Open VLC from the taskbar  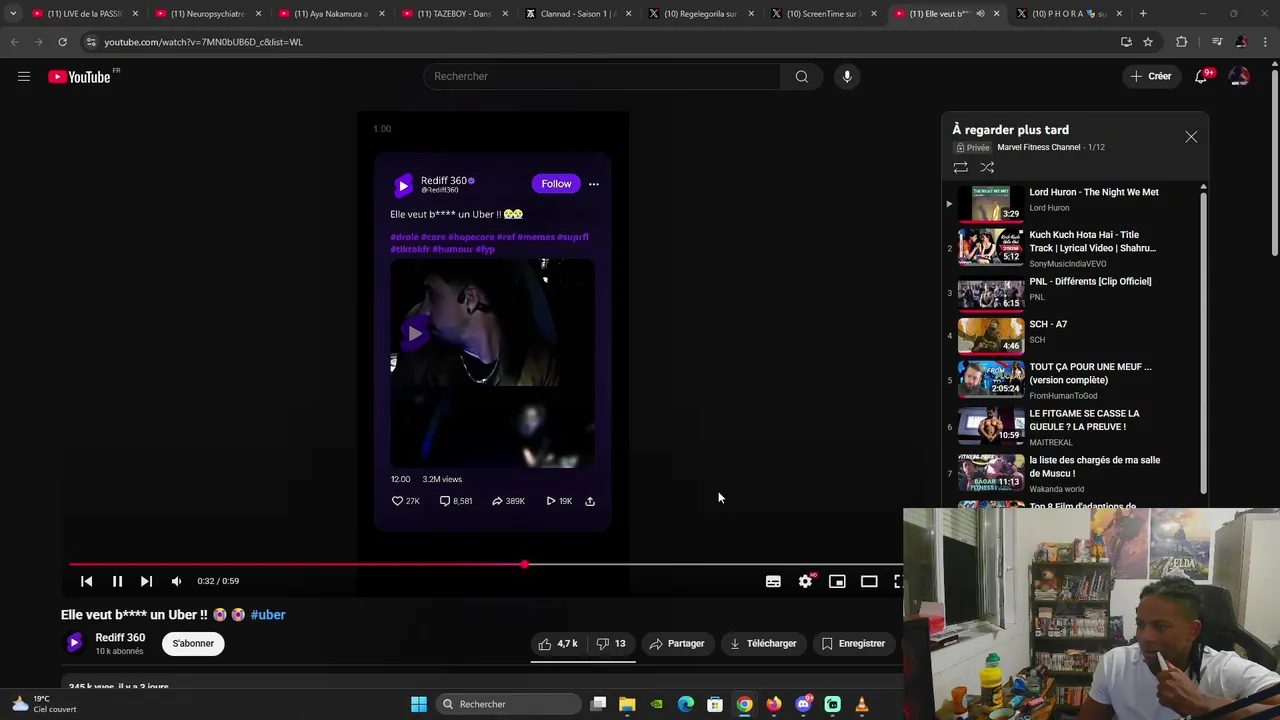862,704
